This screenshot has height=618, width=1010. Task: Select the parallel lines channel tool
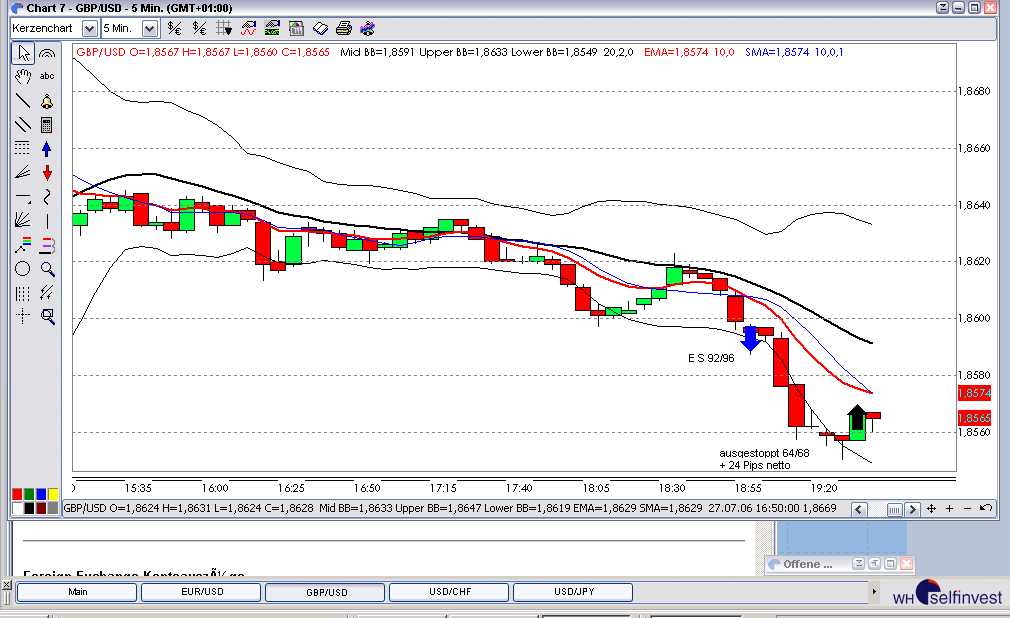[x=23, y=124]
